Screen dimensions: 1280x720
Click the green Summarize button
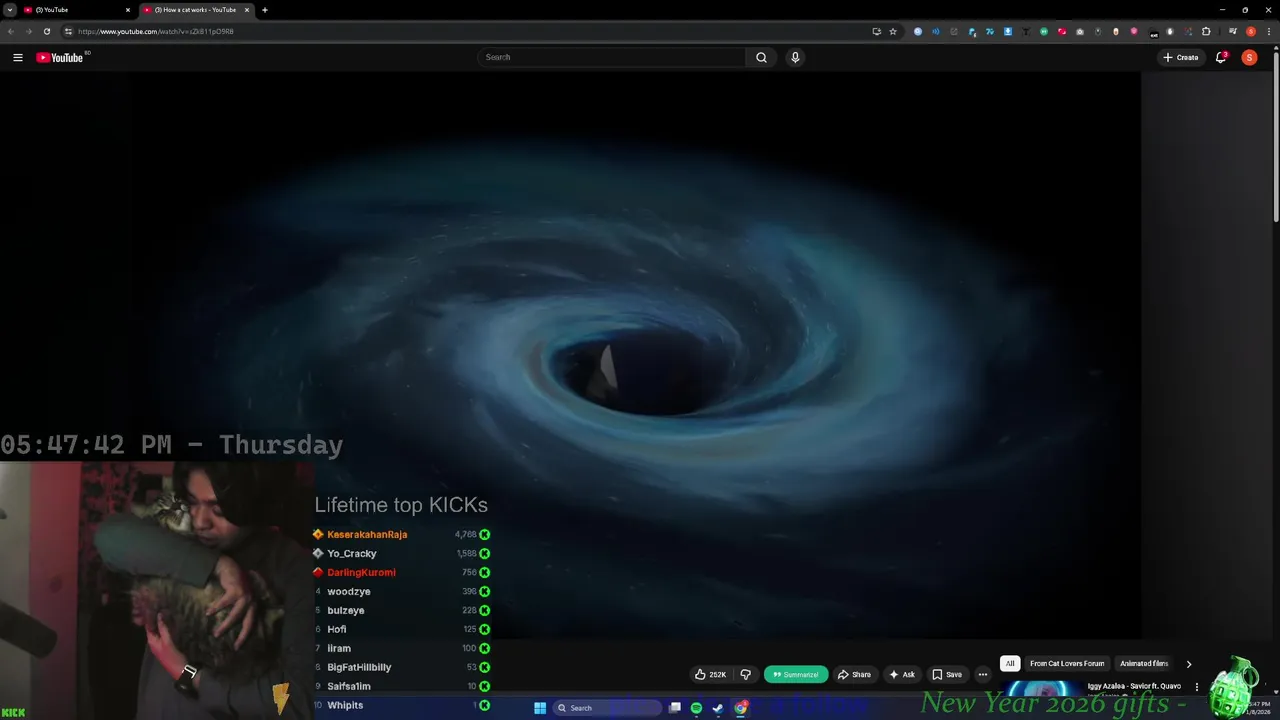796,674
